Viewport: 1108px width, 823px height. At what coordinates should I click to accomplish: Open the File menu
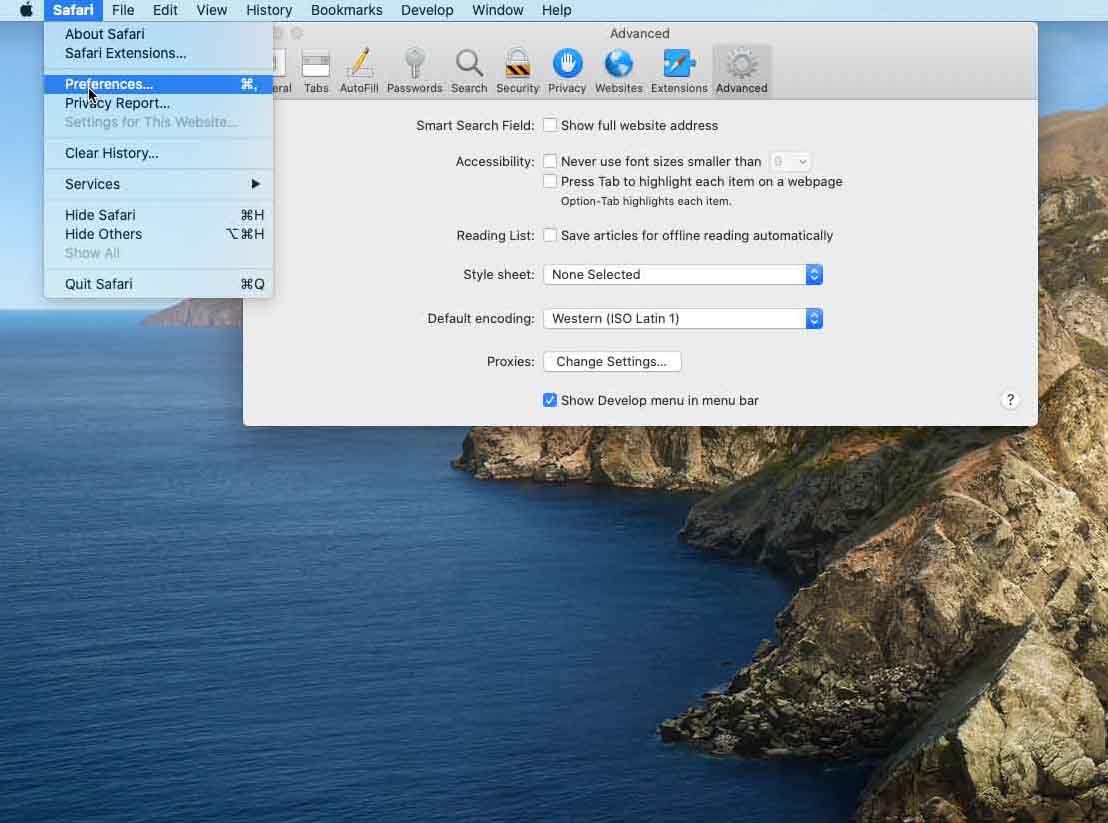coord(123,10)
